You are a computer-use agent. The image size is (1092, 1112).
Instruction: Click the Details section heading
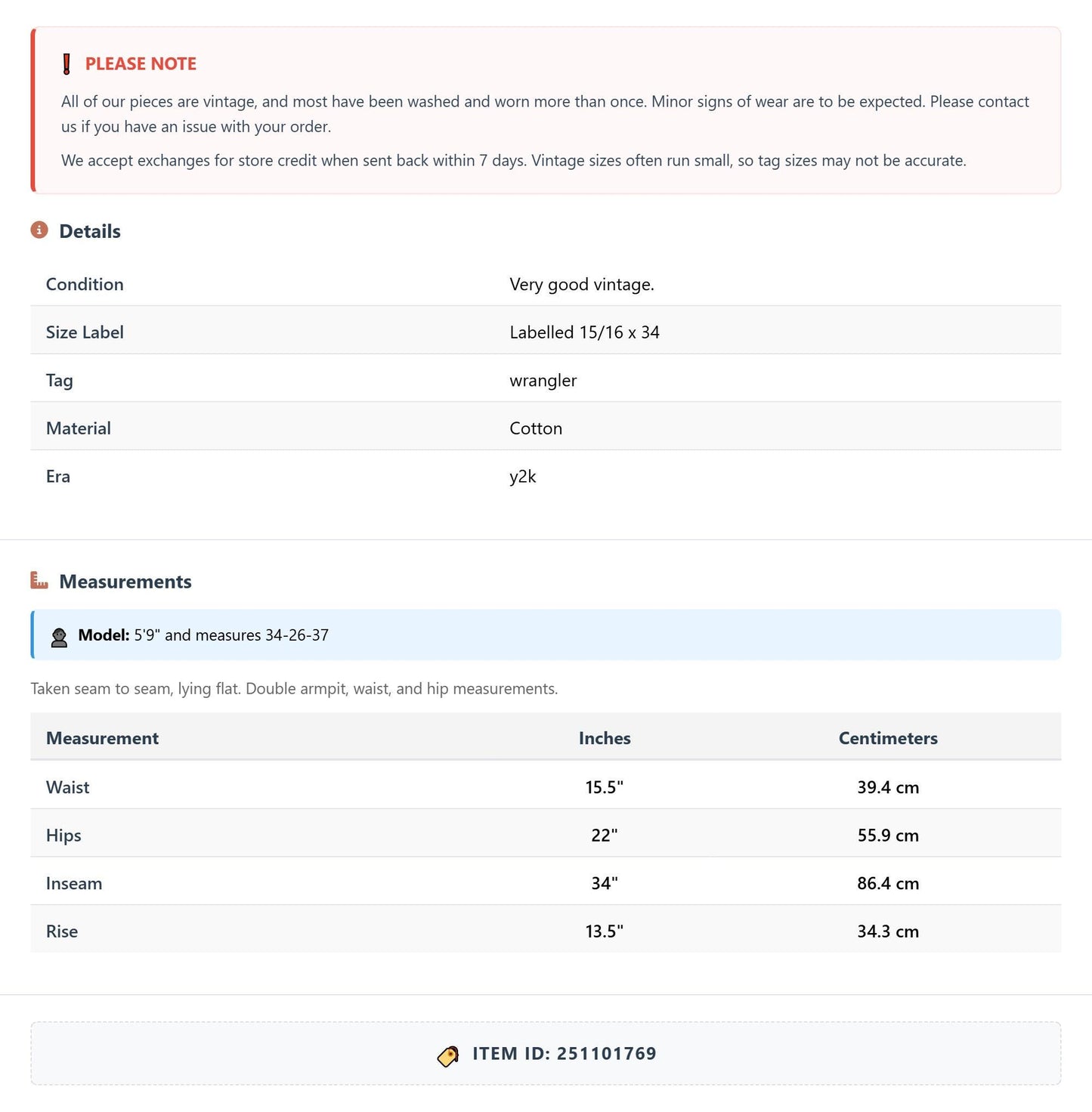pyautogui.click(x=90, y=231)
